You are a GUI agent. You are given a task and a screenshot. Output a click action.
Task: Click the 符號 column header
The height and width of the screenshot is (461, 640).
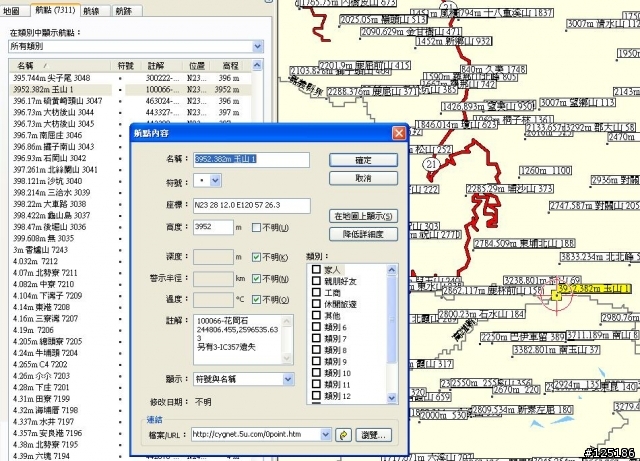(125, 65)
